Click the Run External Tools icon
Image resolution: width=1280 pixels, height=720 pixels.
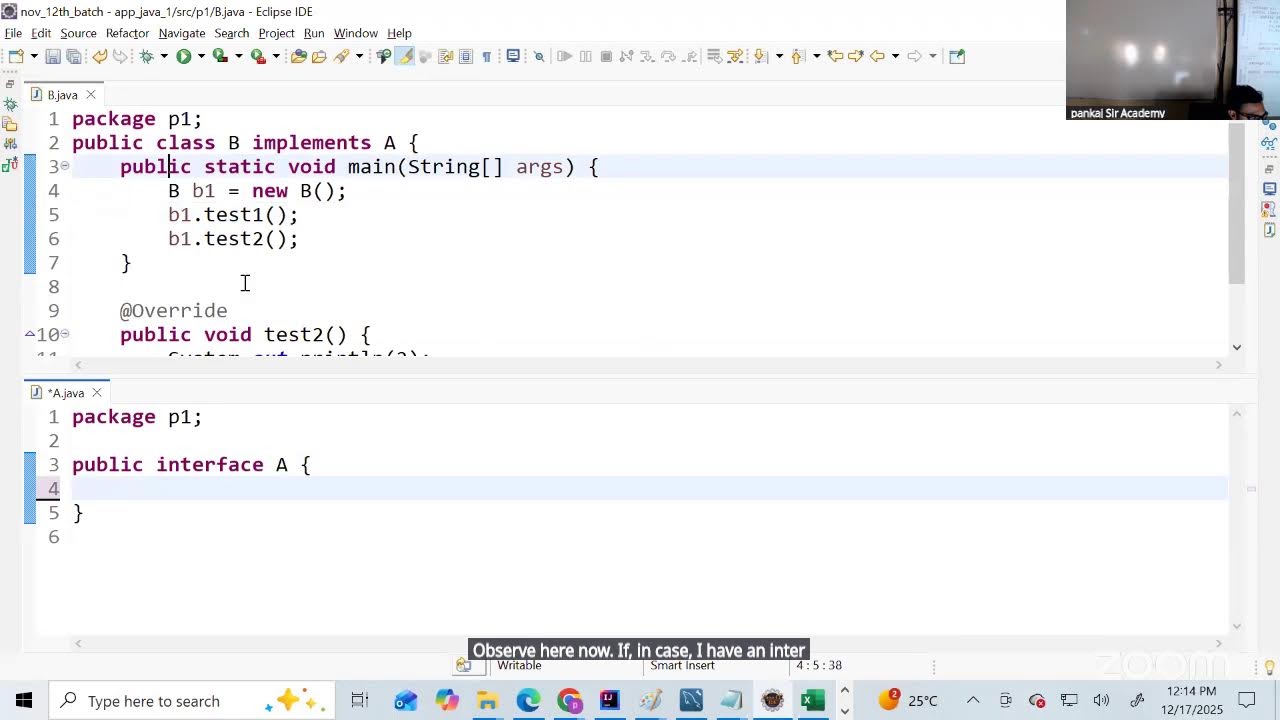click(x=258, y=56)
